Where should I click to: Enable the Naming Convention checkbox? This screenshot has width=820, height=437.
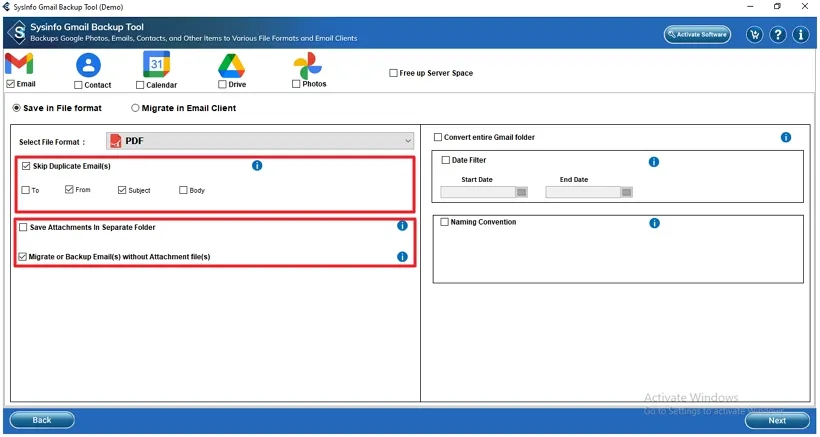[x=445, y=222]
